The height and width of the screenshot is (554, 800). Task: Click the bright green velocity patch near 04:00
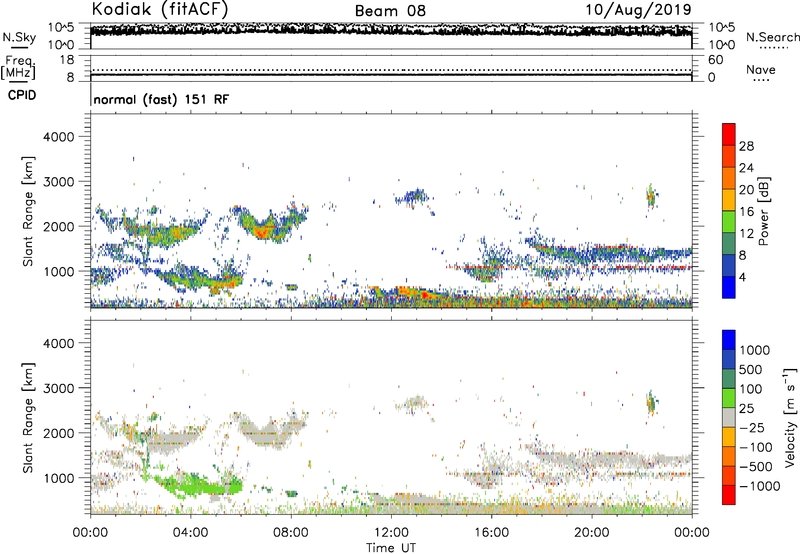(196, 485)
